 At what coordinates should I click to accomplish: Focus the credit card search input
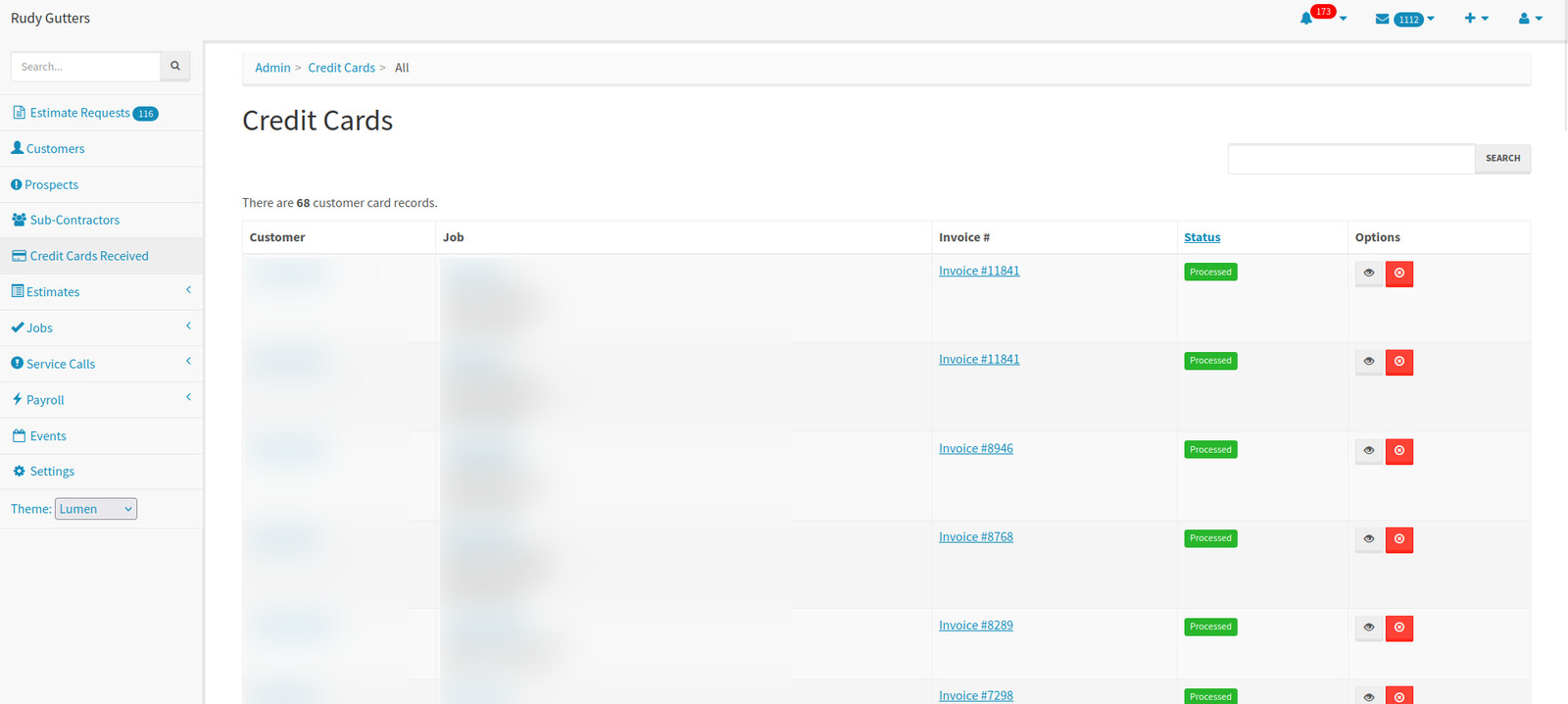point(1351,159)
